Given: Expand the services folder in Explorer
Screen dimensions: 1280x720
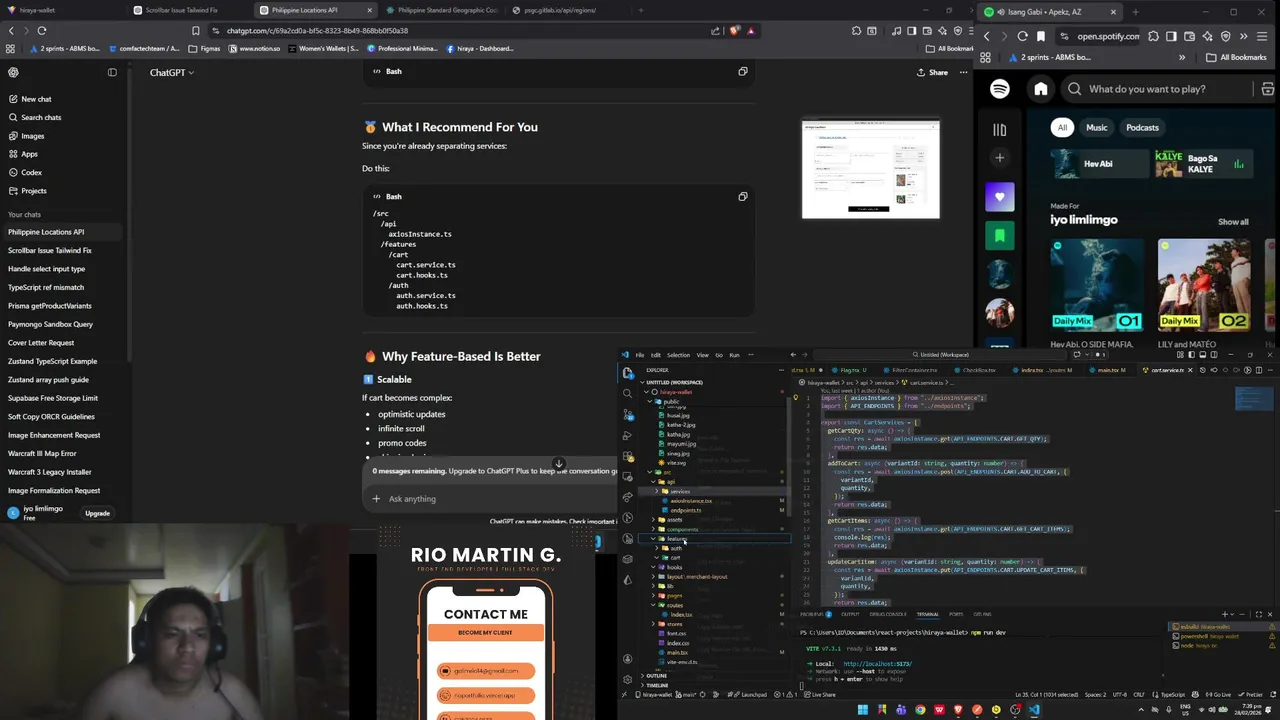Looking at the screenshot, I should click(678, 492).
